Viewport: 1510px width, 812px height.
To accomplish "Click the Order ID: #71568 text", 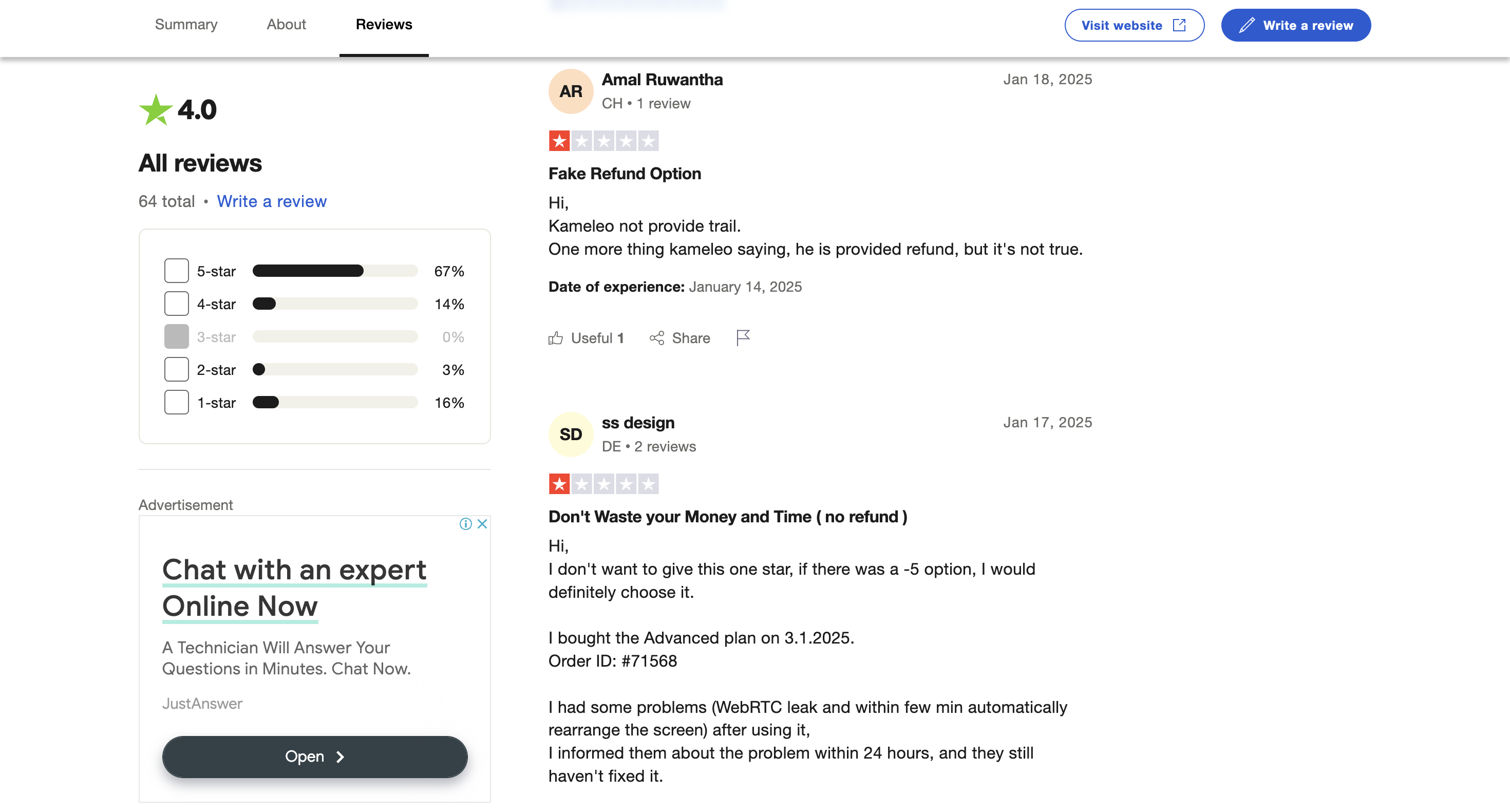I will point(613,660).
